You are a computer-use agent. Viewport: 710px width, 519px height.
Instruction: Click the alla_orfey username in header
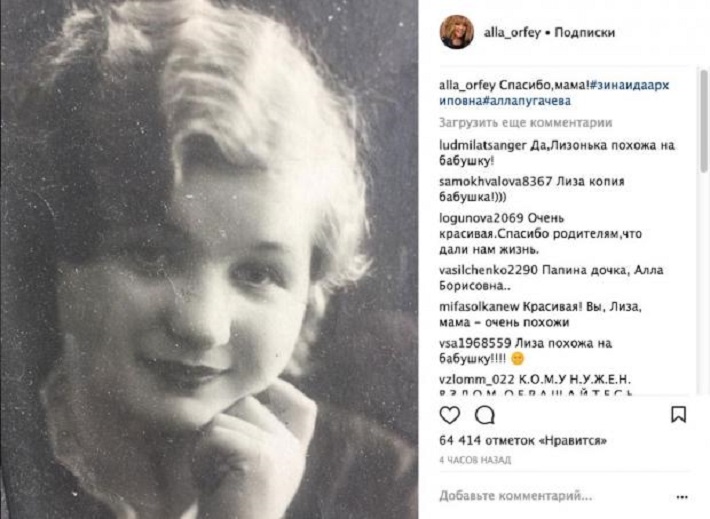pyautogui.click(x=512, y=33)
